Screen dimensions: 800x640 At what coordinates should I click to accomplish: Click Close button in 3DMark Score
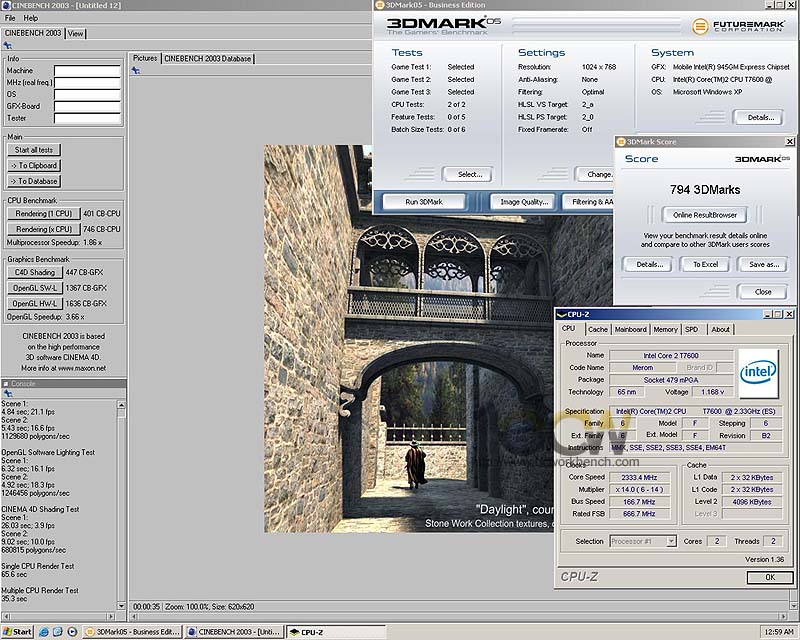click(763, 292)
